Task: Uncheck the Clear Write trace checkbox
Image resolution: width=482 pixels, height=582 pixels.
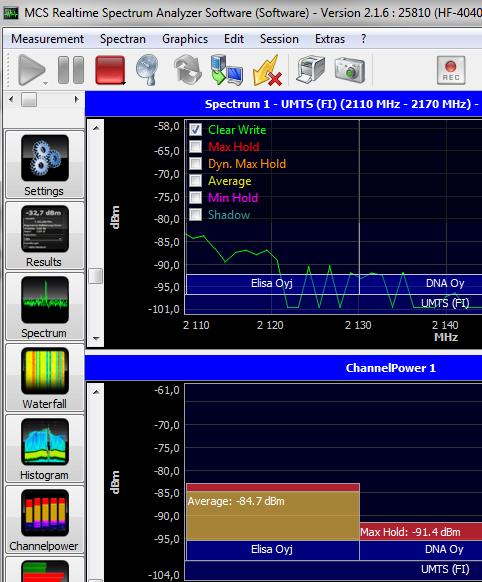Action: click(x=195, y=129)
